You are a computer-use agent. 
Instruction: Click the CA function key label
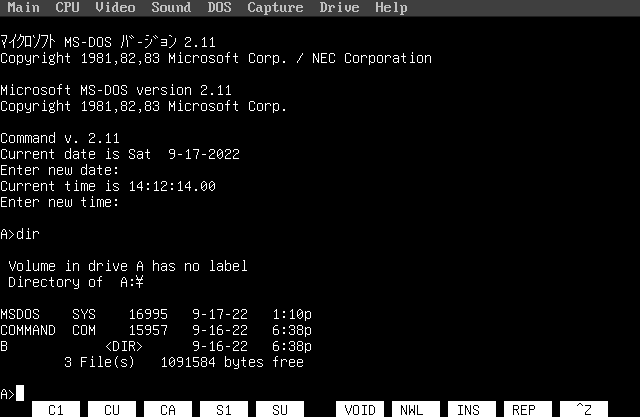tap(168, 409)
